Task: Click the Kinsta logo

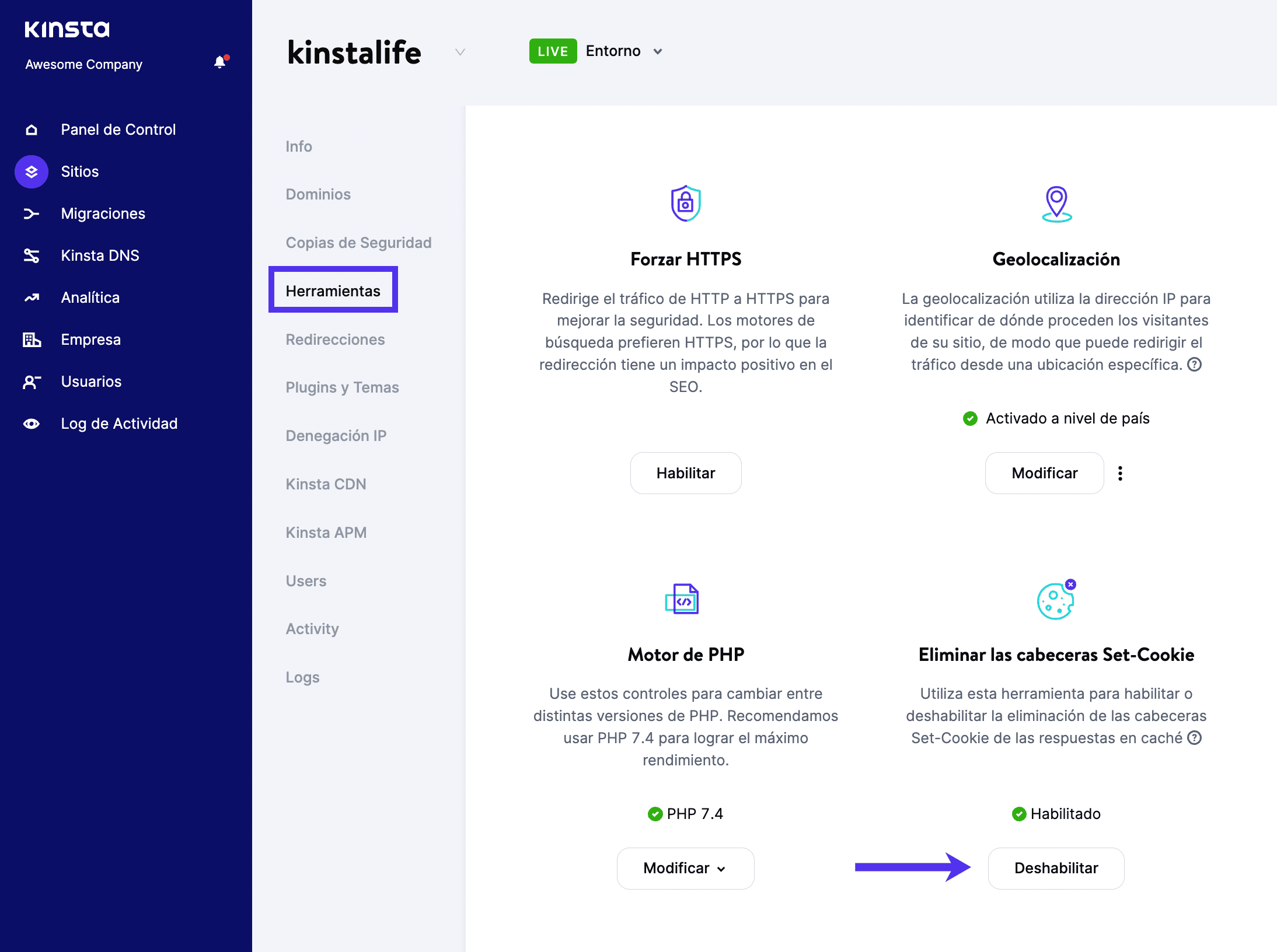Action: point(67,28)
